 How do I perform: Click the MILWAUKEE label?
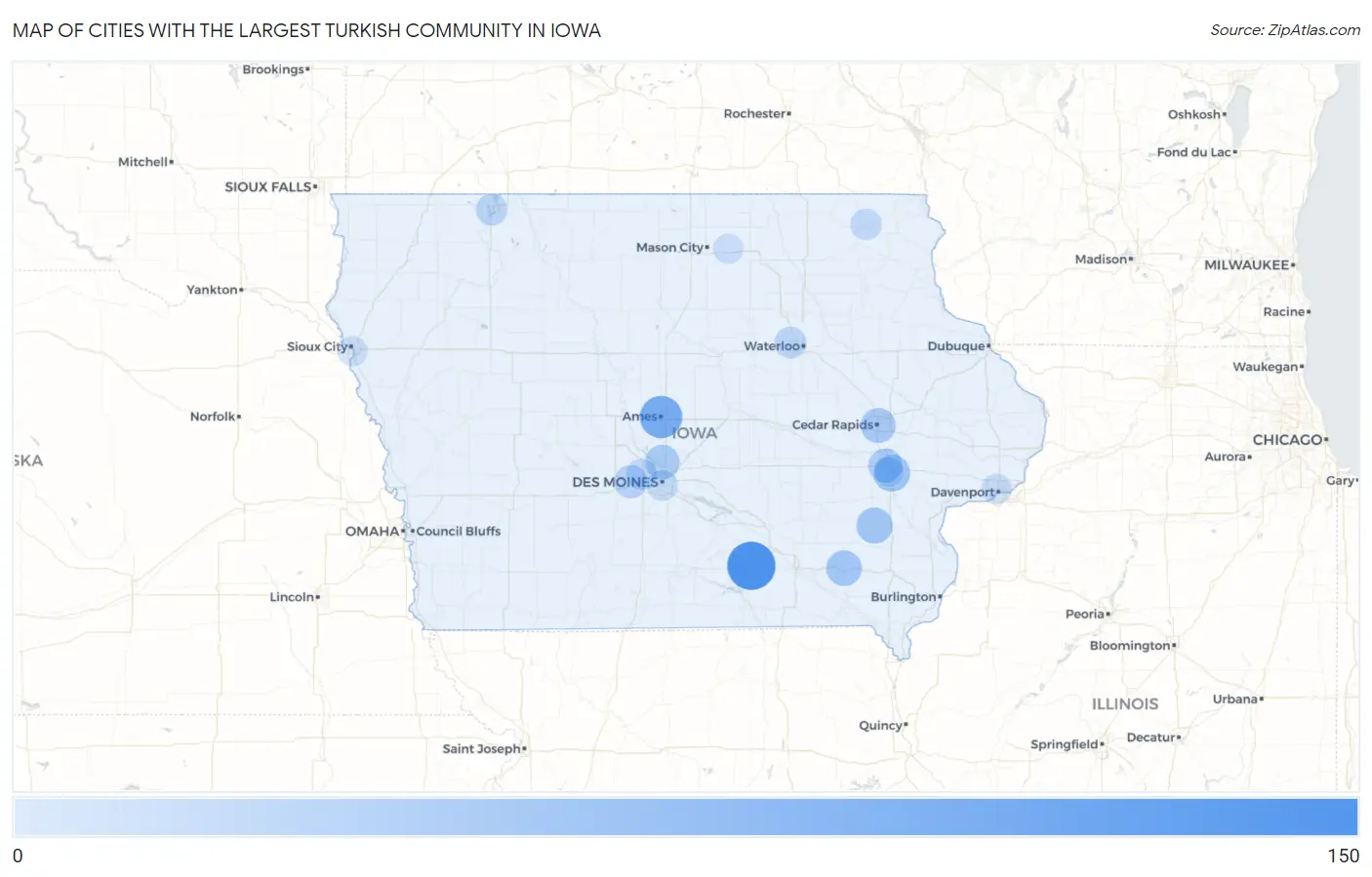pos(1246,265)
